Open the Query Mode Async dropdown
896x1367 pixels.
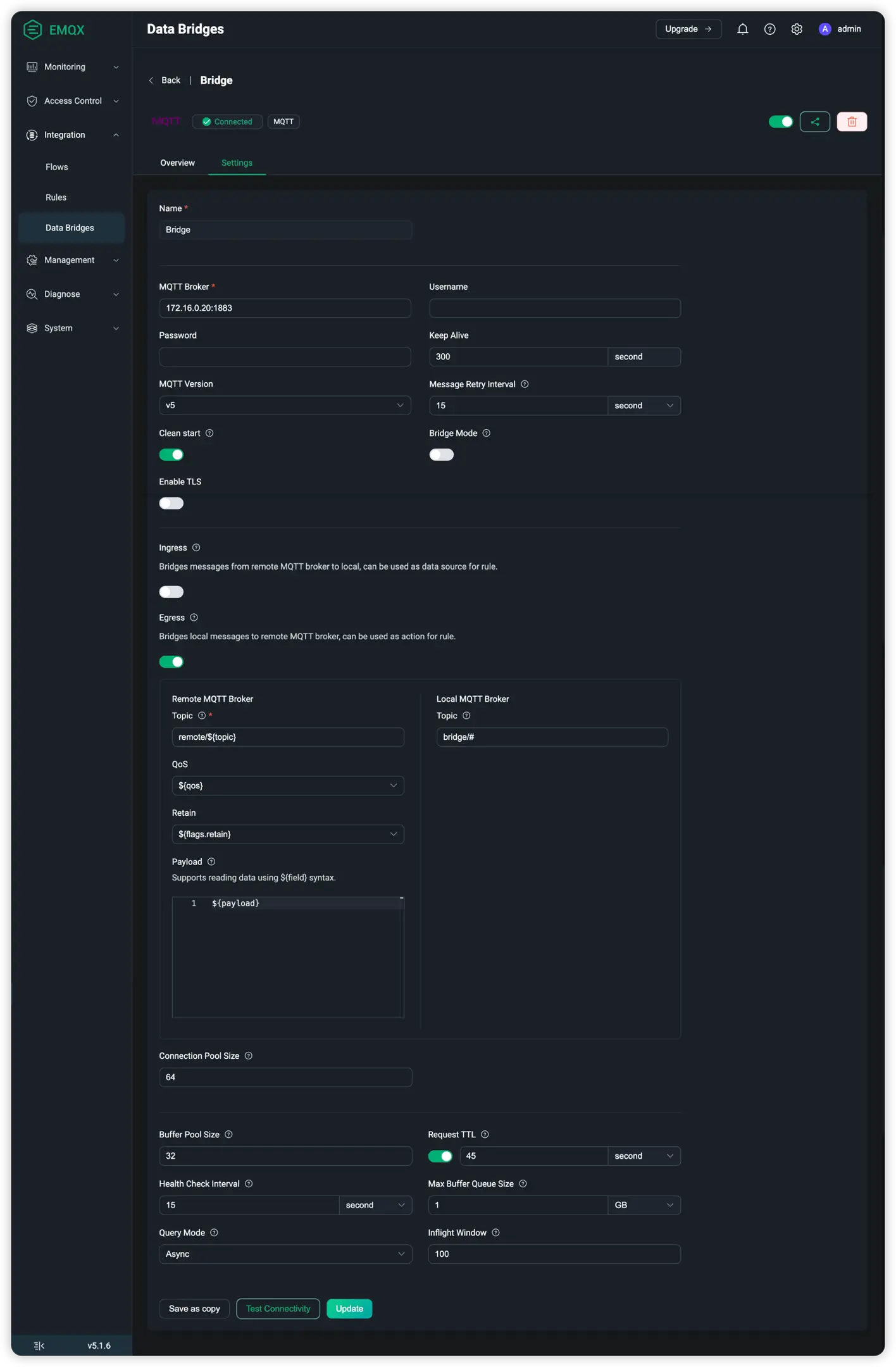(x=285, y=1254)
